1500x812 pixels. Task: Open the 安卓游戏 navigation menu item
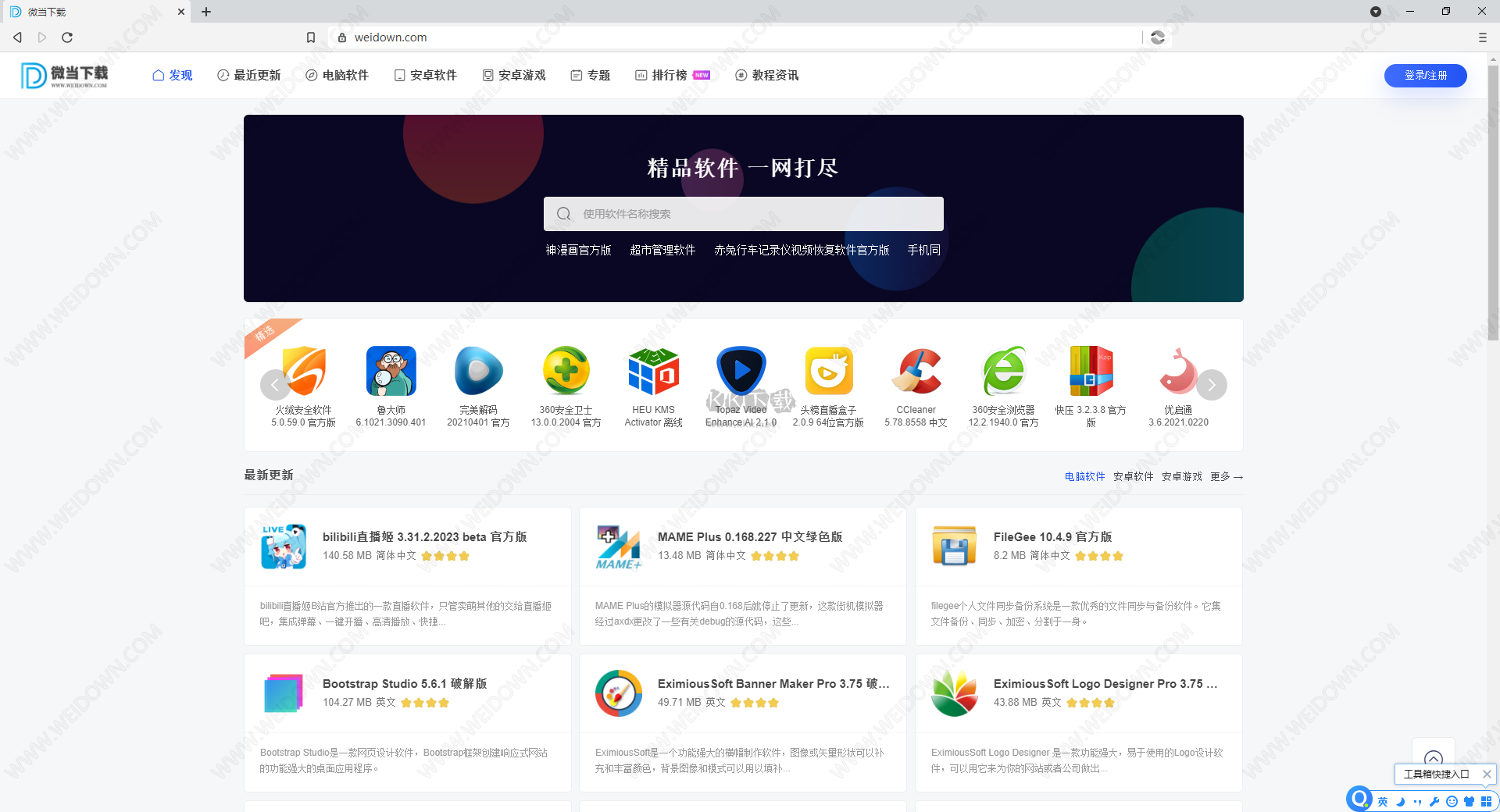(x=514, y=75)
